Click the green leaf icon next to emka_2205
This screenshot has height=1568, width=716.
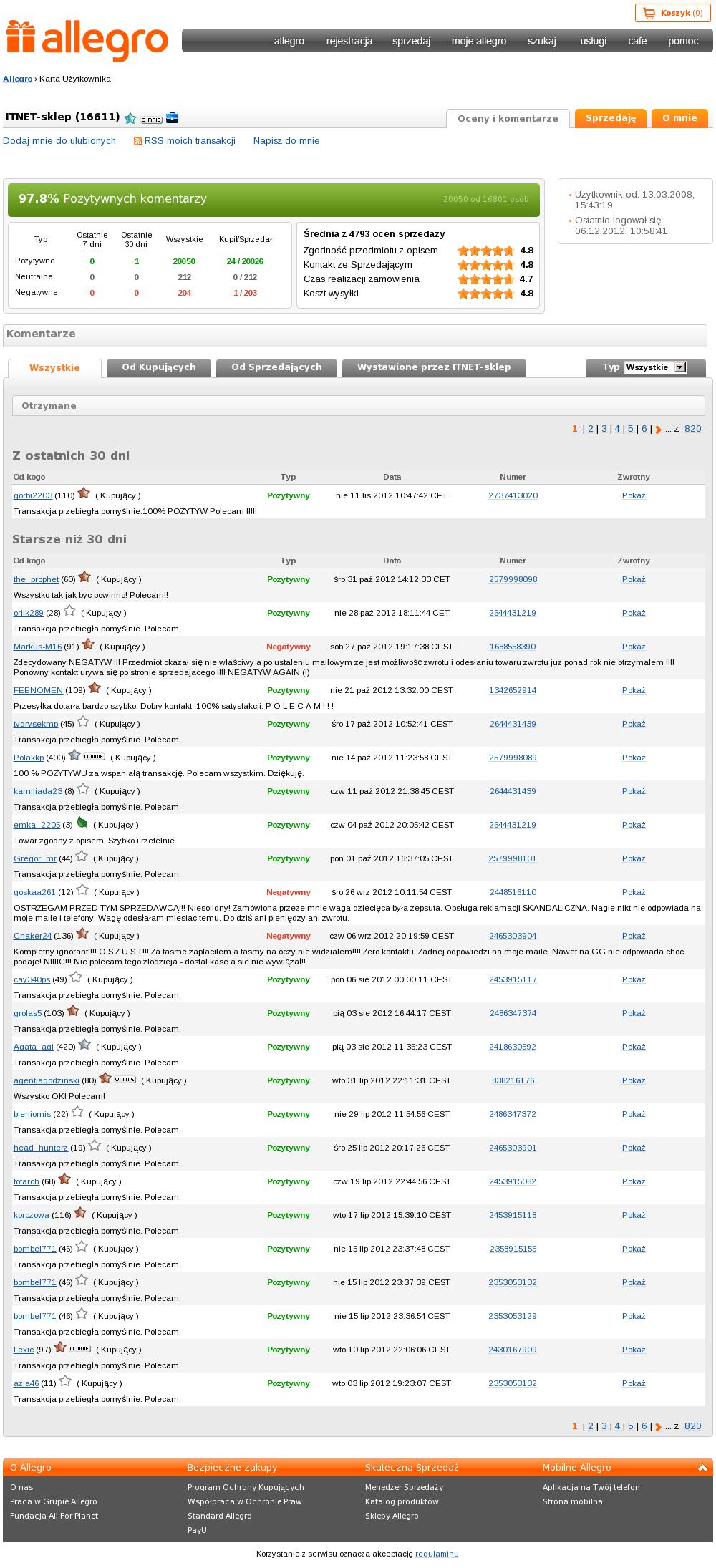pyautogui.click(x=82, y=823)
